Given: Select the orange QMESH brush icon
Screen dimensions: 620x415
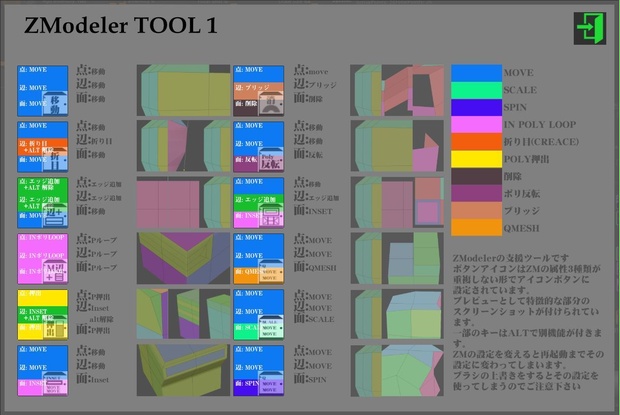Looking at the screenshot, I should pos(259,258).
